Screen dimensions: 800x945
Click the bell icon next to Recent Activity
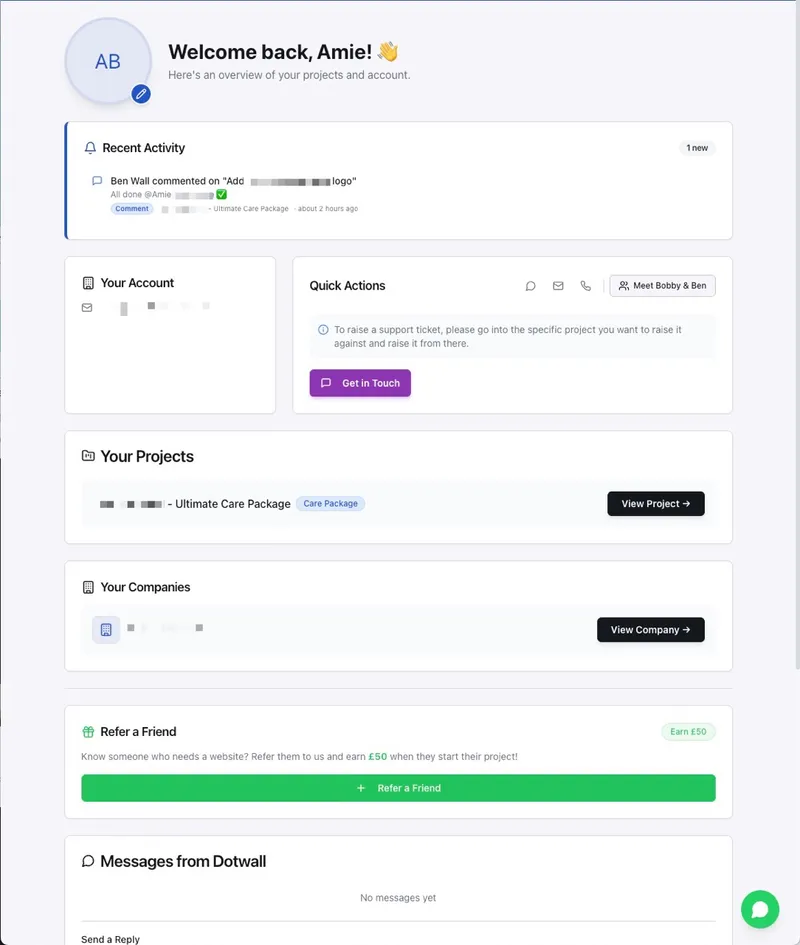pos(89,147)
